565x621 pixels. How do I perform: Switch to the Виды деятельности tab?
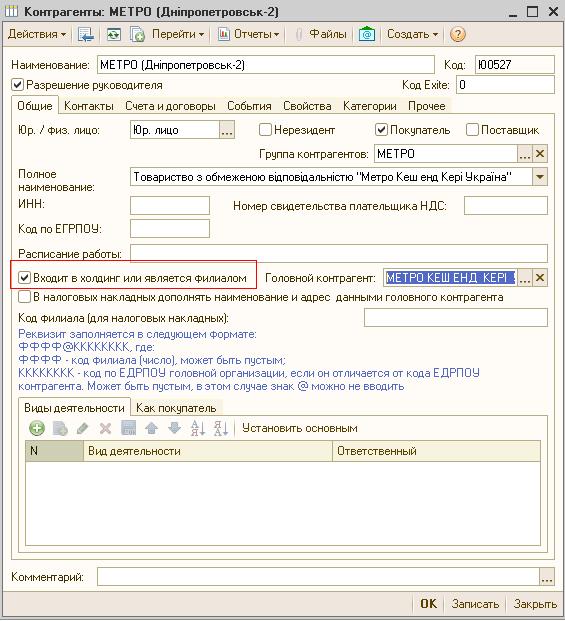[x=74, y=408]
